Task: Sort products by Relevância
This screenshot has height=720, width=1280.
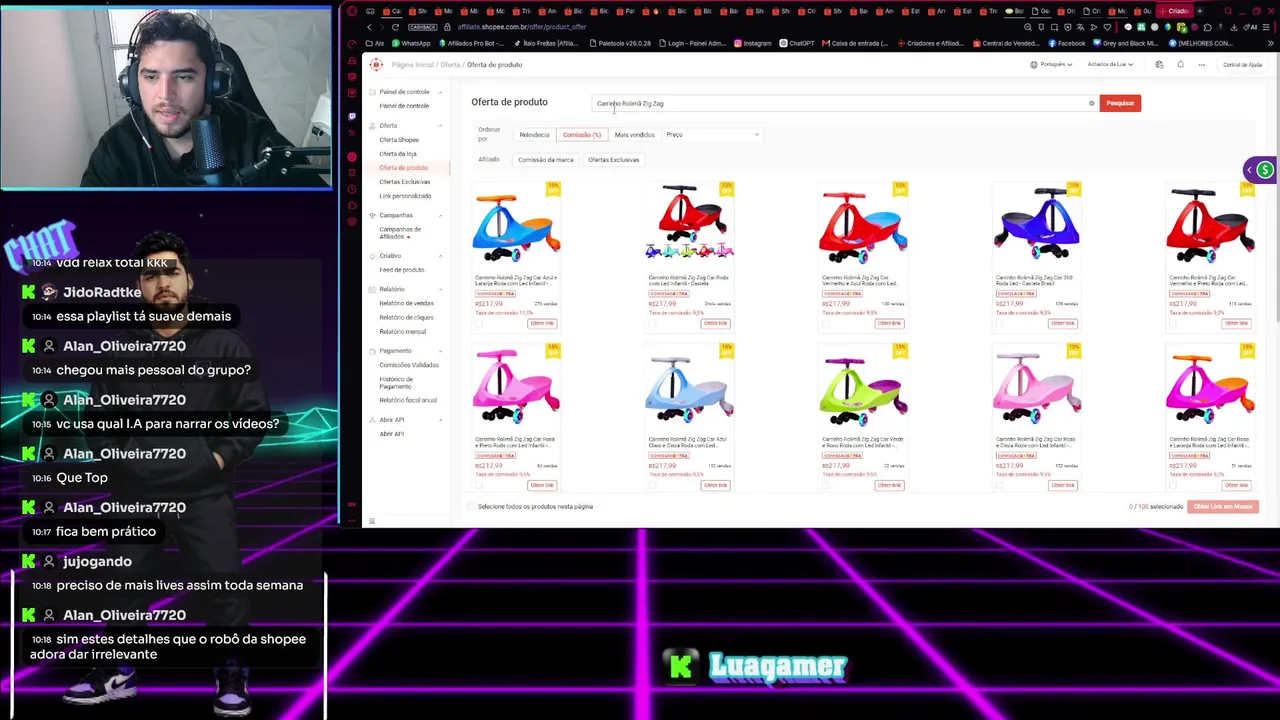Action: pyautogui.click(x=534, y=134)
